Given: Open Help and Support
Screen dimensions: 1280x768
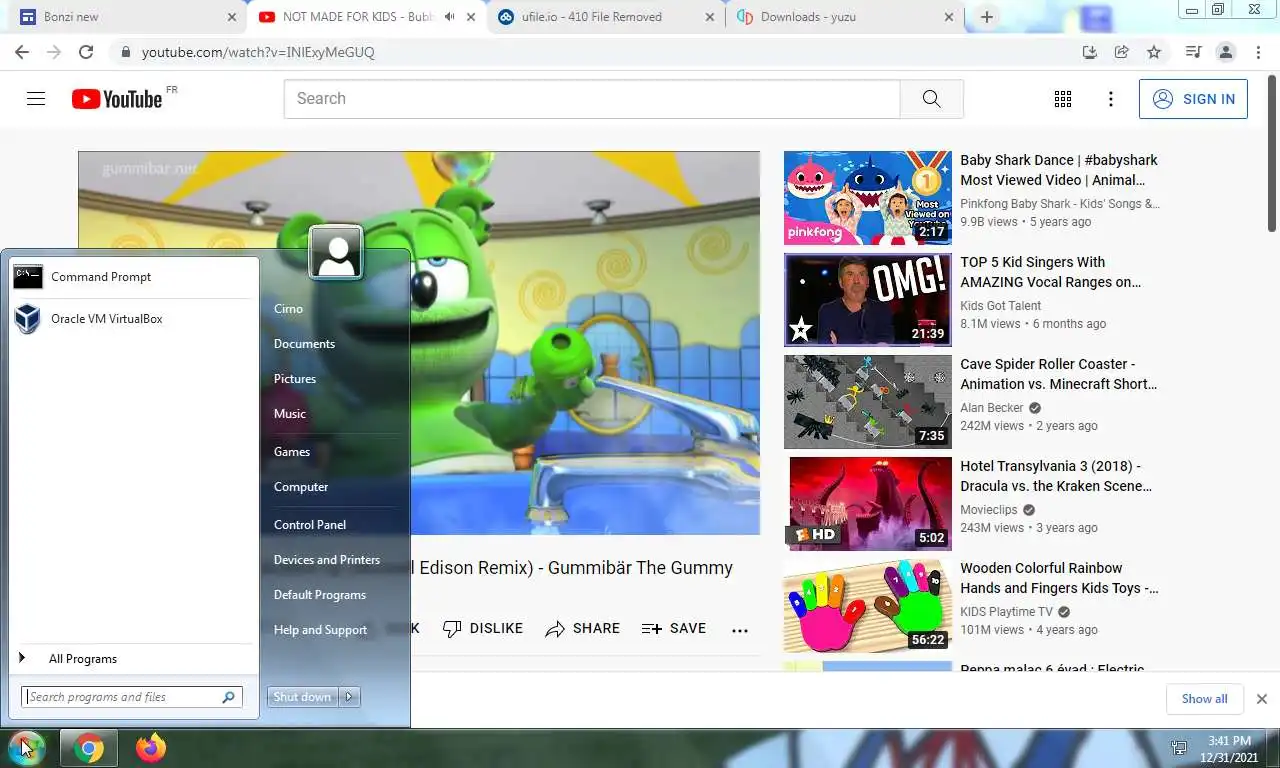Looking at the screenshot, I should tap(320, 630).
